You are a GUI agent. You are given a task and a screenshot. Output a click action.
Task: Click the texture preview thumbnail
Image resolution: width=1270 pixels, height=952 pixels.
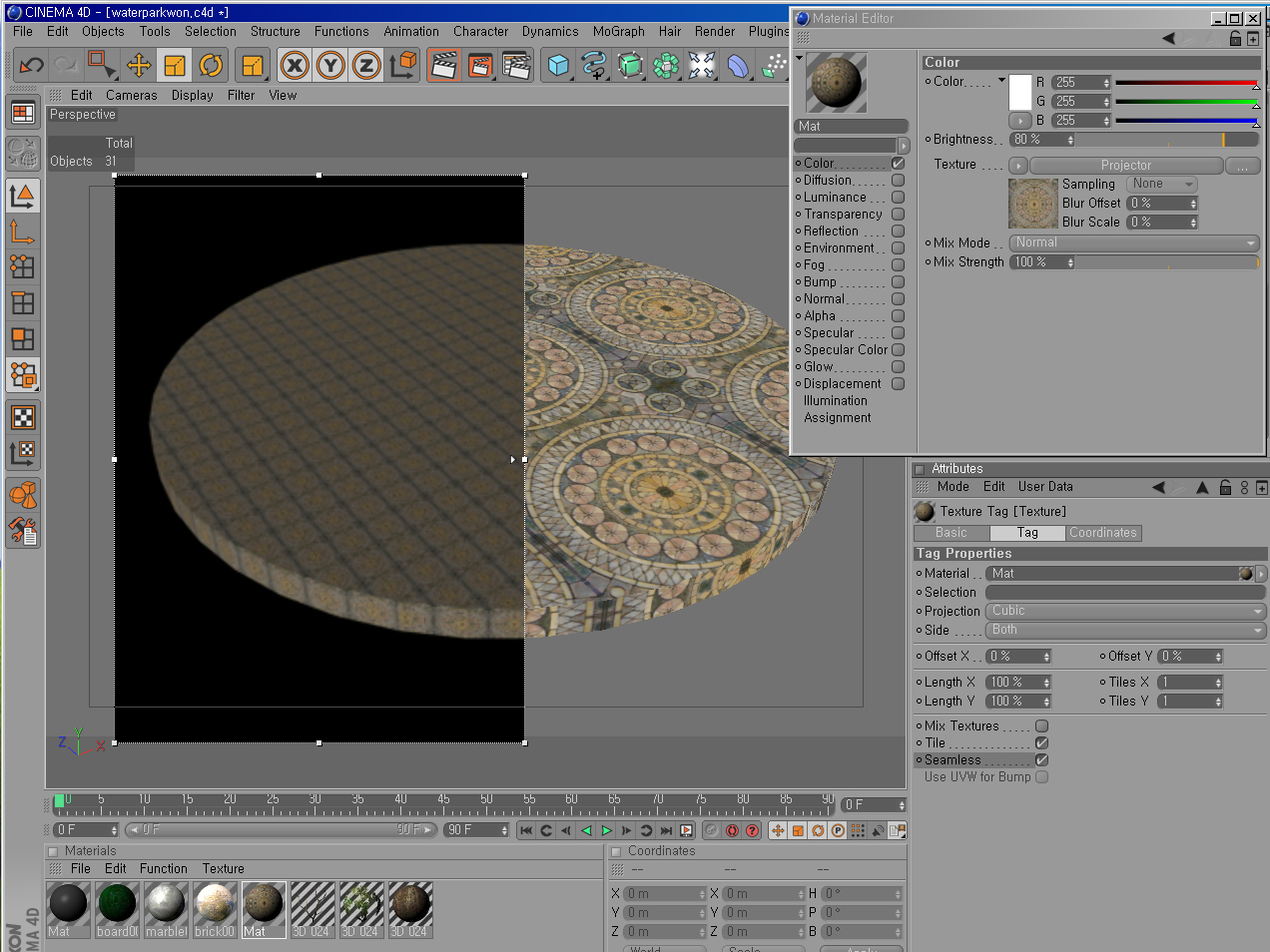1033,204
